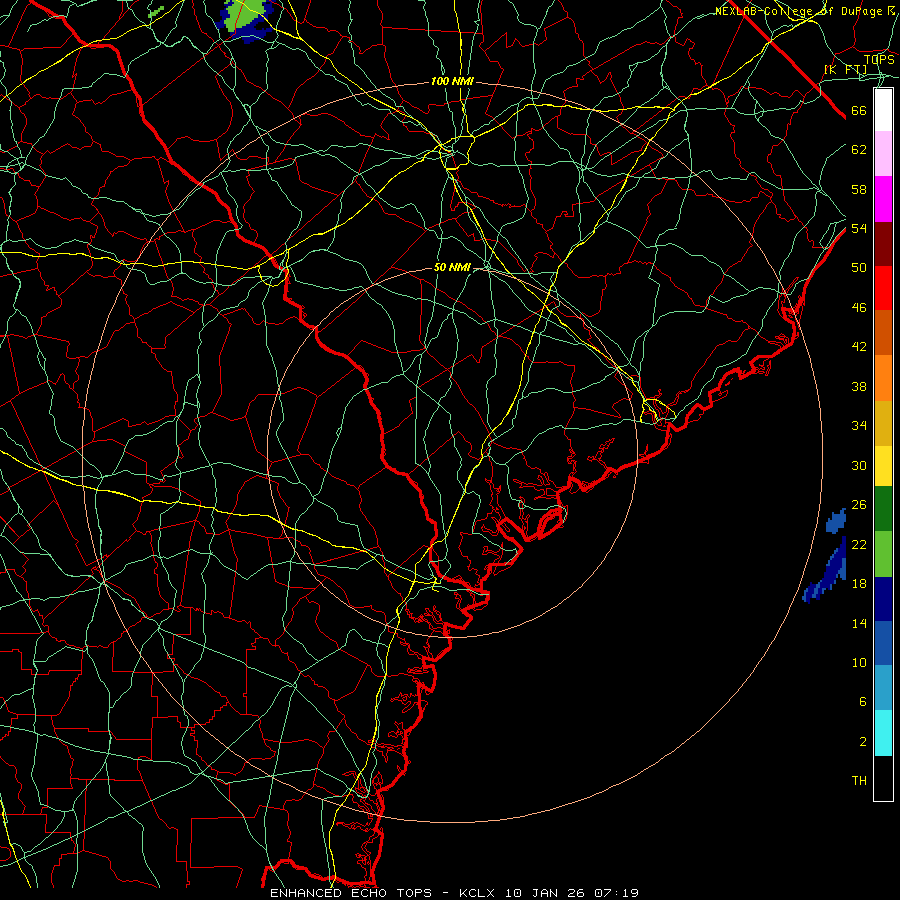Click the legend value 6
The width and height of the screenshot is (900, 900).
point(863,702)
